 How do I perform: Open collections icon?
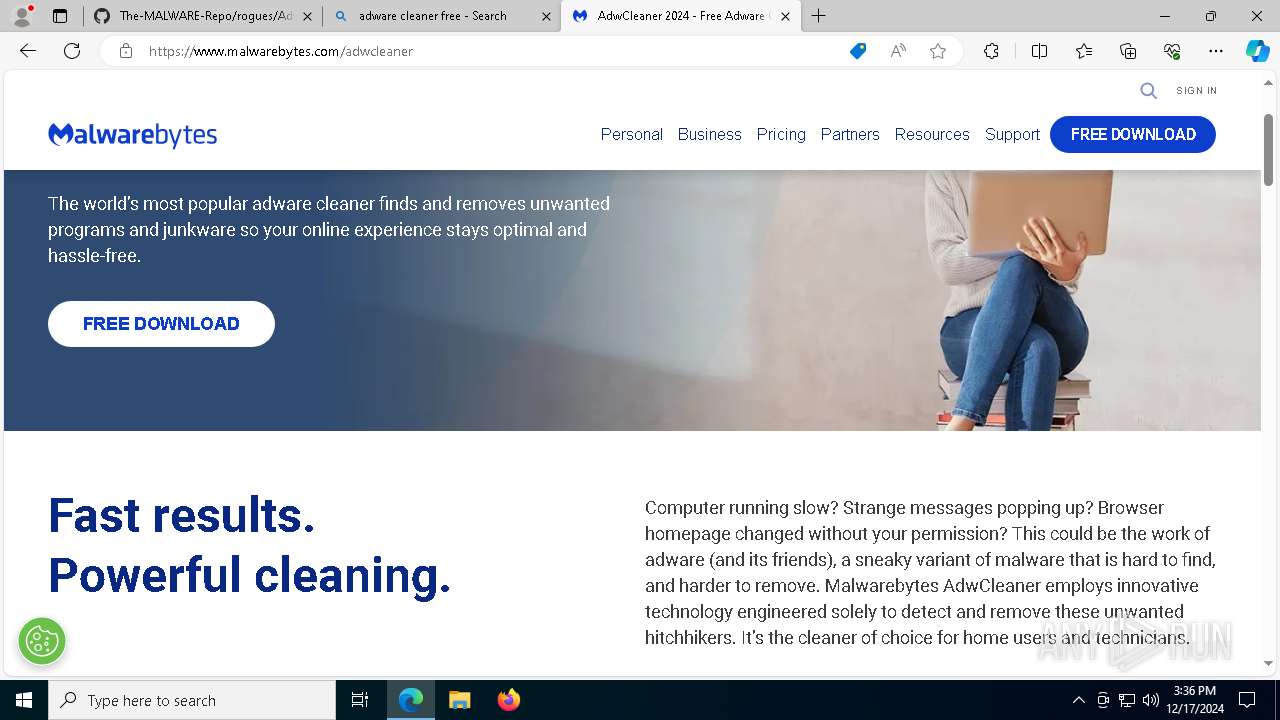[x=1128, y=51]
